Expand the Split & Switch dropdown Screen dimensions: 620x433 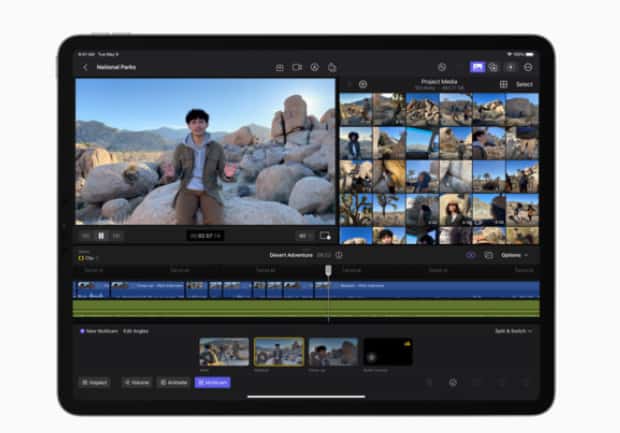(x=513, y=331)
